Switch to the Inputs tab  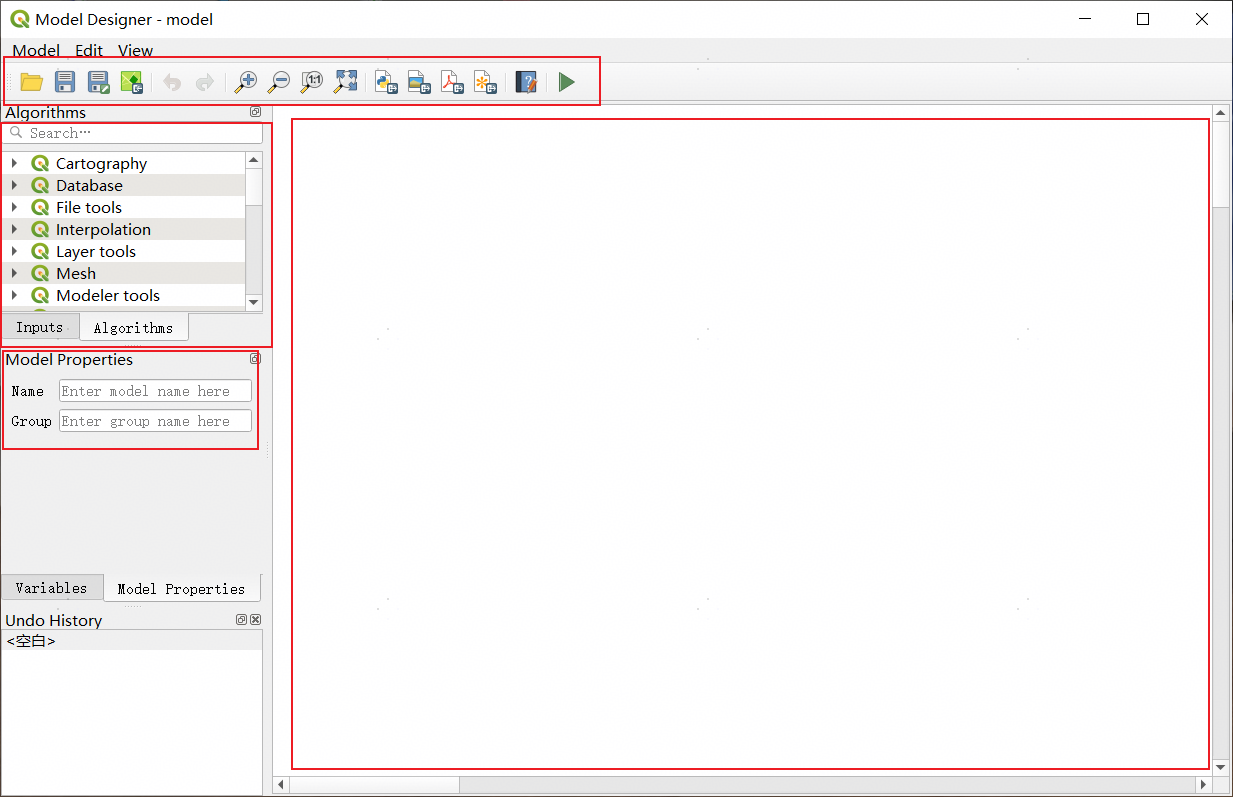point(40,327)
